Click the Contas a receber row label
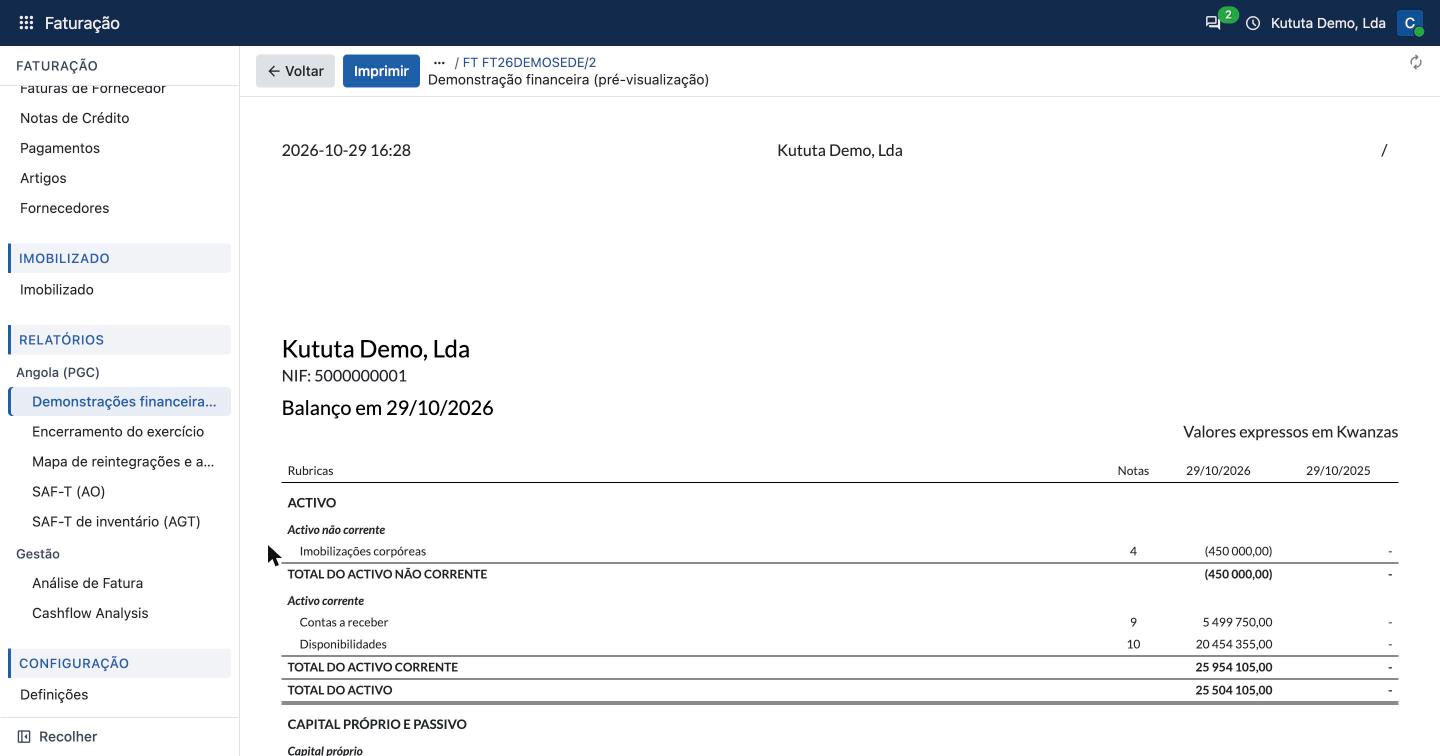 point(344,622)
